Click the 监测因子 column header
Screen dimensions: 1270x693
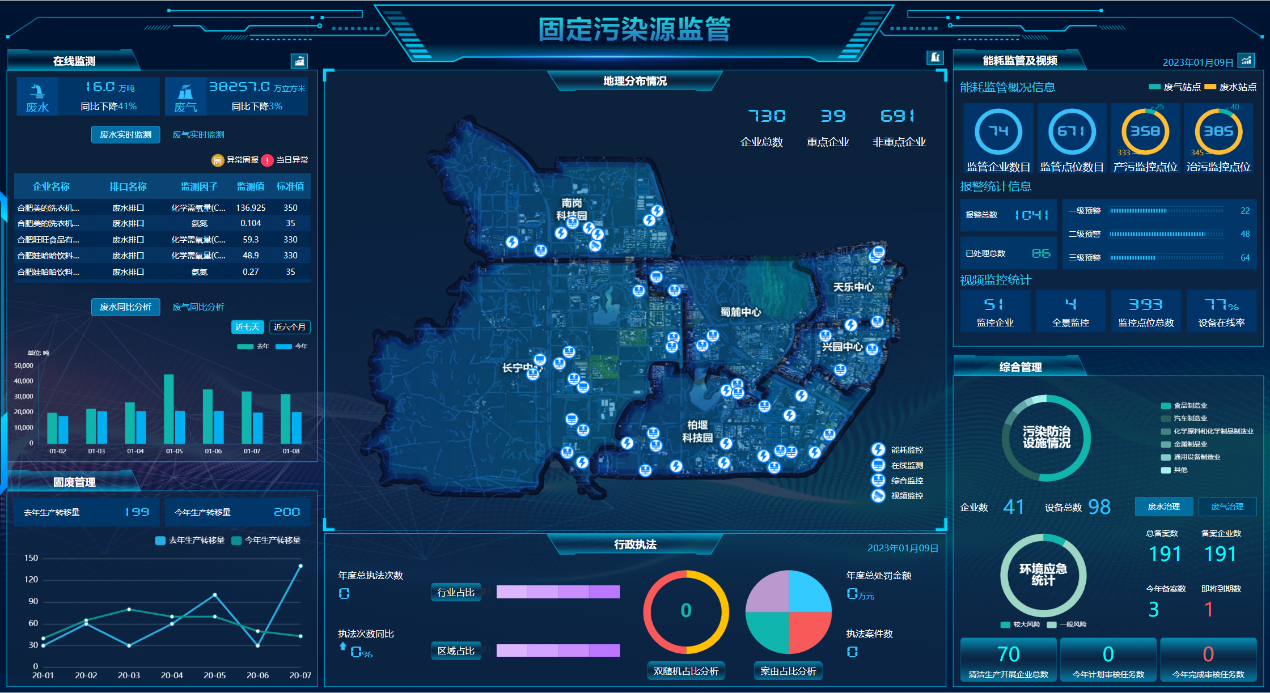(x=198, y=187)
